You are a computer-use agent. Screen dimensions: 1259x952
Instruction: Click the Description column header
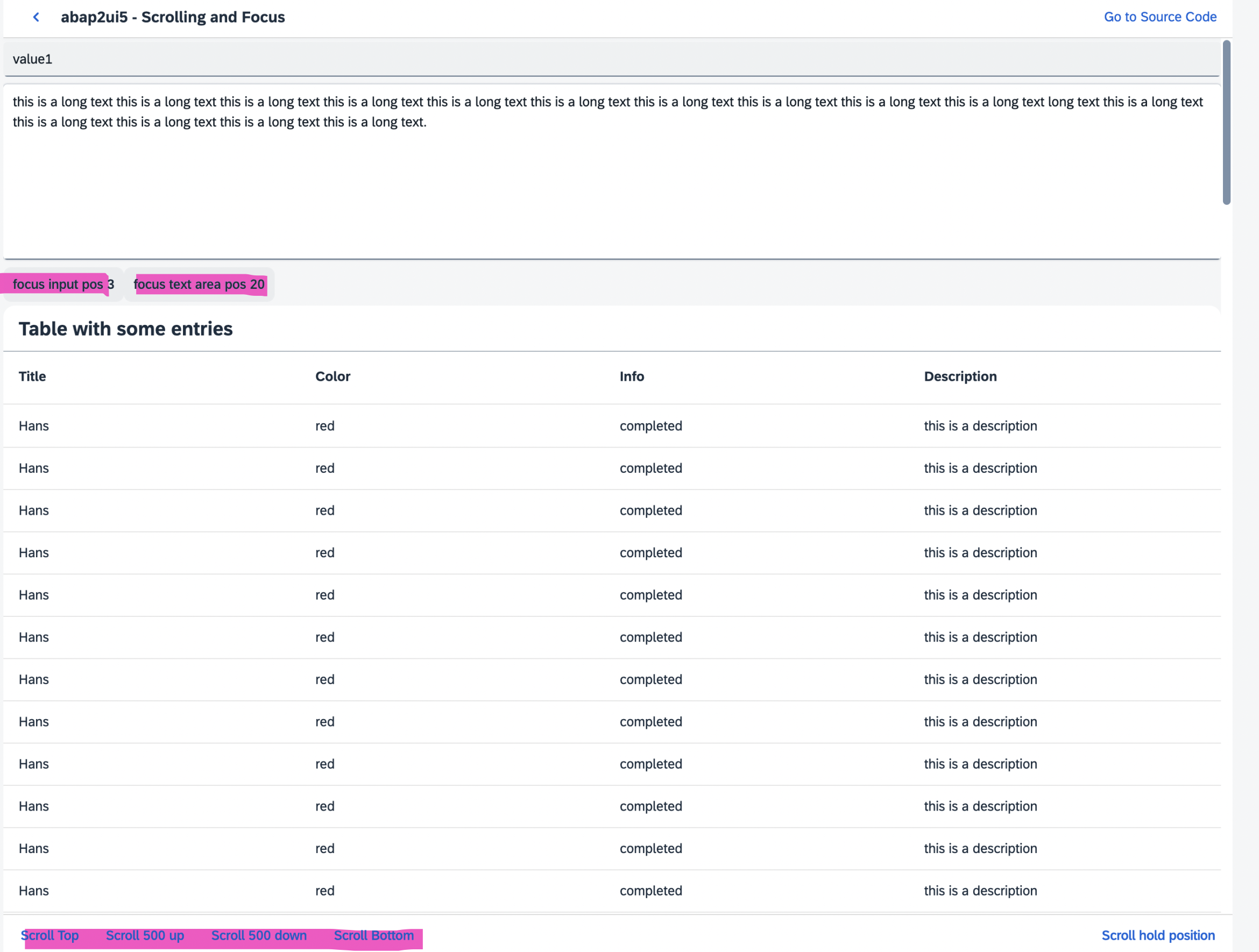(x=960, y=376)
